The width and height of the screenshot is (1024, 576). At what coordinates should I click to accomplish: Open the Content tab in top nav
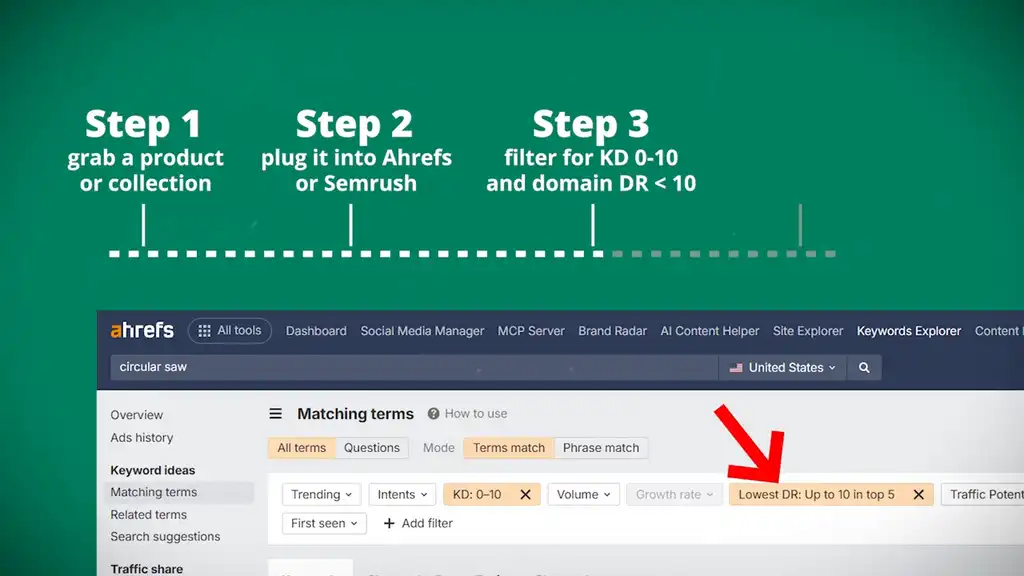tap(999, 331)
